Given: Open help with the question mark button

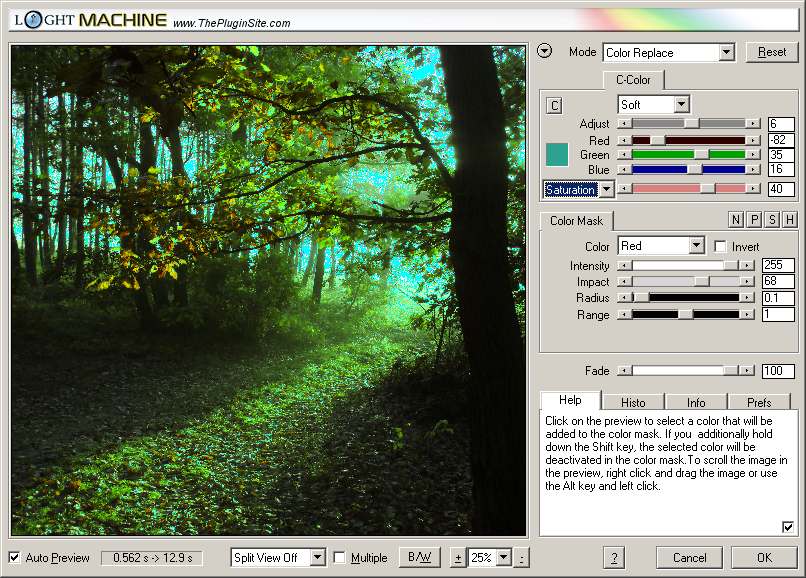Looking at the screenshot, I should coord(614,557).
